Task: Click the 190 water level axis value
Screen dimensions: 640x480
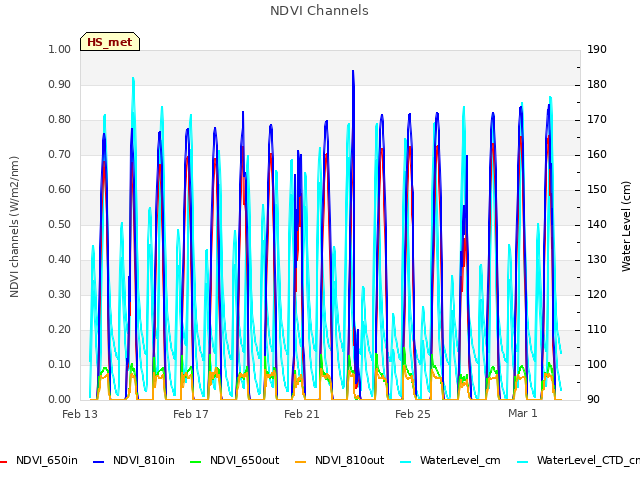Action: point(597,49)
